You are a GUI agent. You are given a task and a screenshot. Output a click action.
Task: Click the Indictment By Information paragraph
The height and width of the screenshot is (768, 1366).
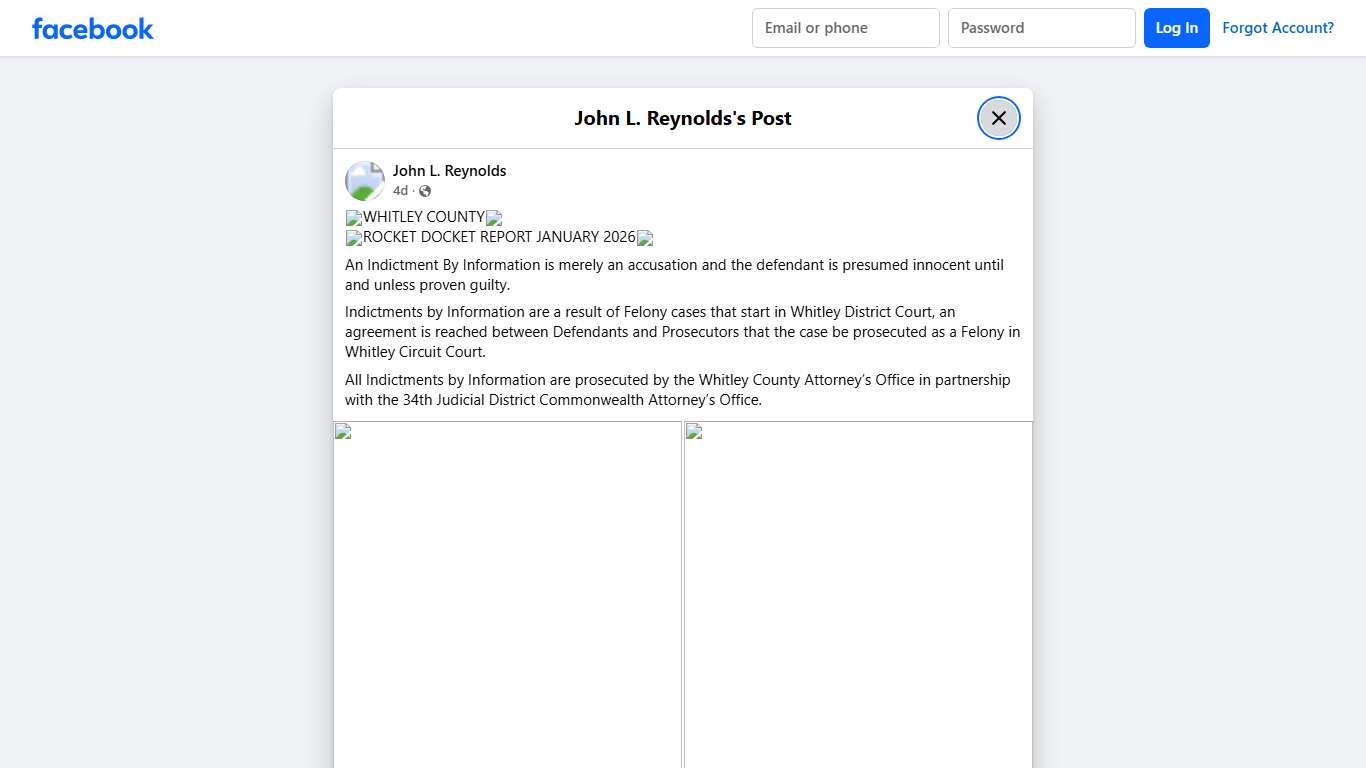point(674,274)
